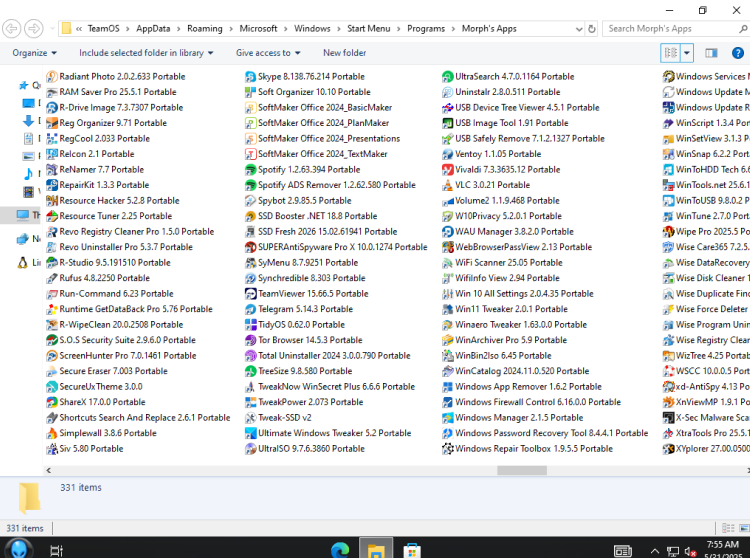This screenshot has width=750, height=558.
Task: Open Microsoft Store from the taskbar
Action: [411, 549]
